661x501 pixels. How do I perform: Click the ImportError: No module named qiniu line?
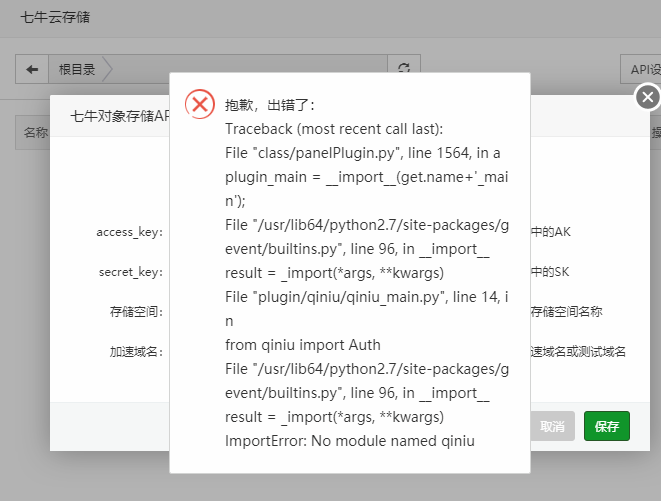click(x=350, y=441)
